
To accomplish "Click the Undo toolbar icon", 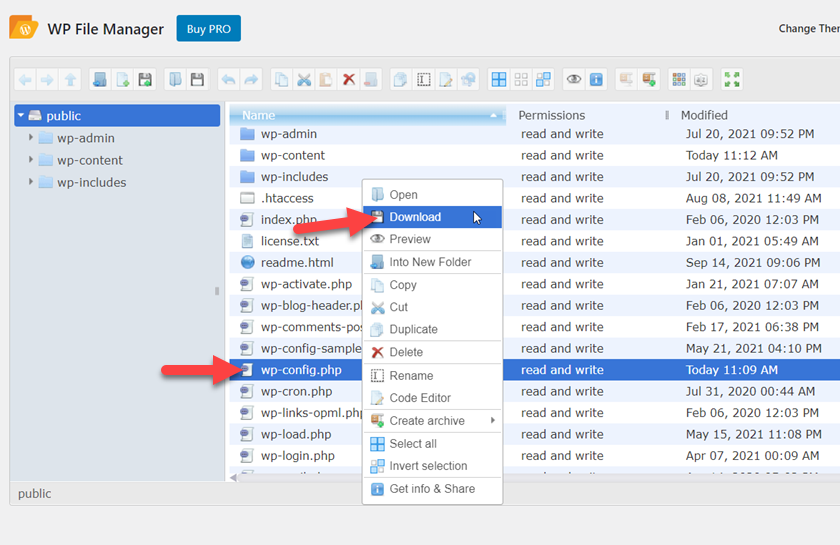I will tap(229, 80).
